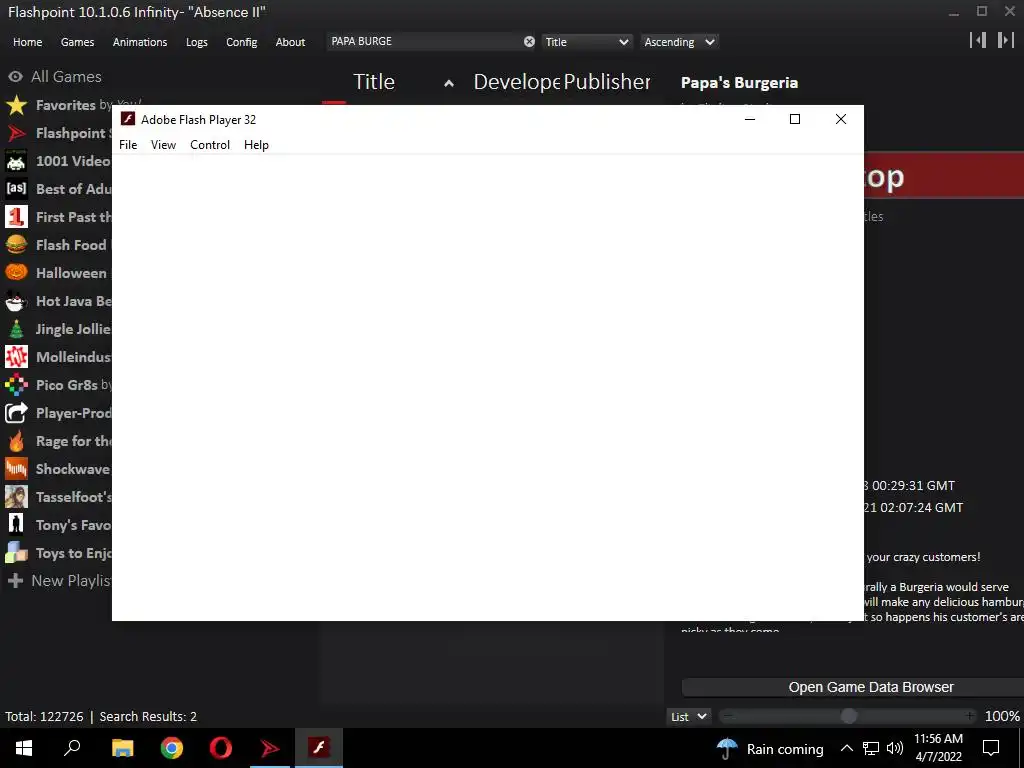Select the Flash Food burger icon
Viewport: 1024px width, 768px height.
(16, 245)
